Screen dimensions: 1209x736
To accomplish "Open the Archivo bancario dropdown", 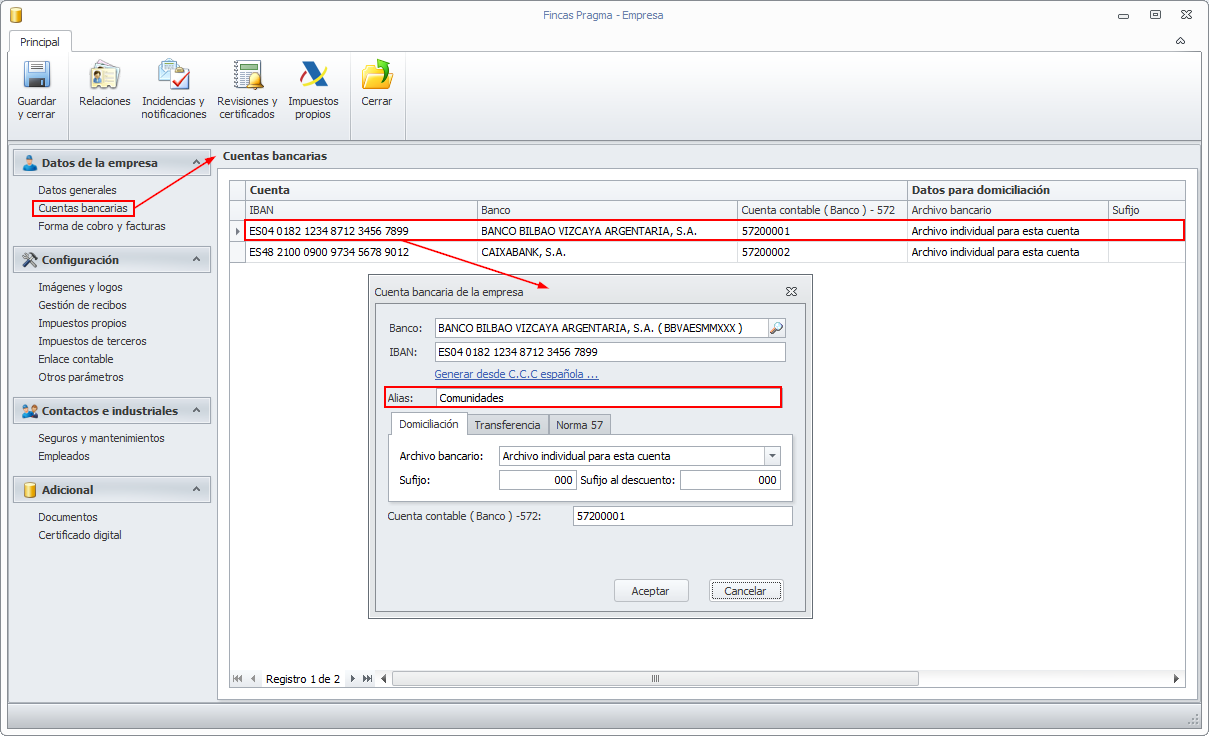I will click(772, 456).
